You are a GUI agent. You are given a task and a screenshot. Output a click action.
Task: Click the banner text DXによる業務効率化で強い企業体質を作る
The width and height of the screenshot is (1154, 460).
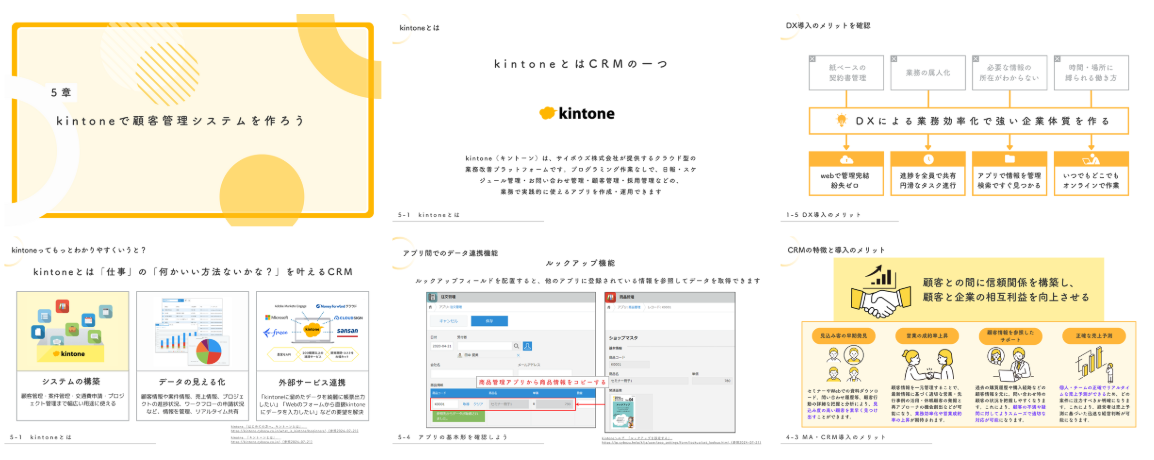click(983, 120)
